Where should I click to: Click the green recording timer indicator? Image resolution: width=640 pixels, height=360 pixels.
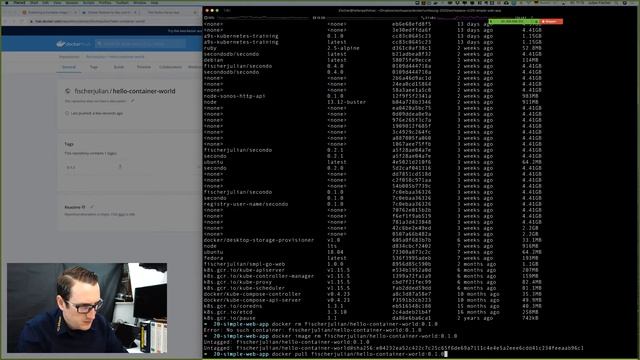(x=513, y=21)
